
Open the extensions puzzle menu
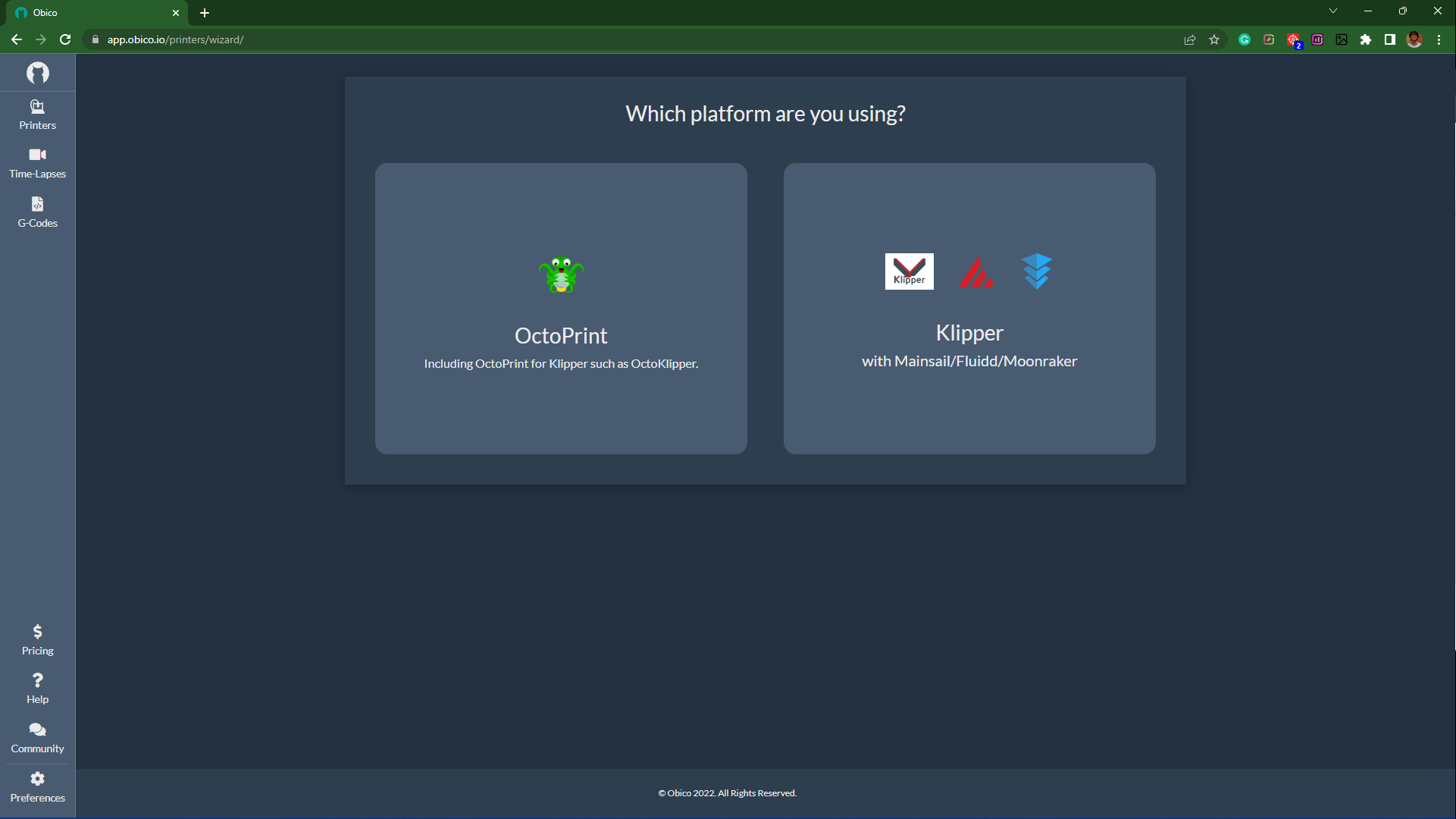[x=1366, y=39]
